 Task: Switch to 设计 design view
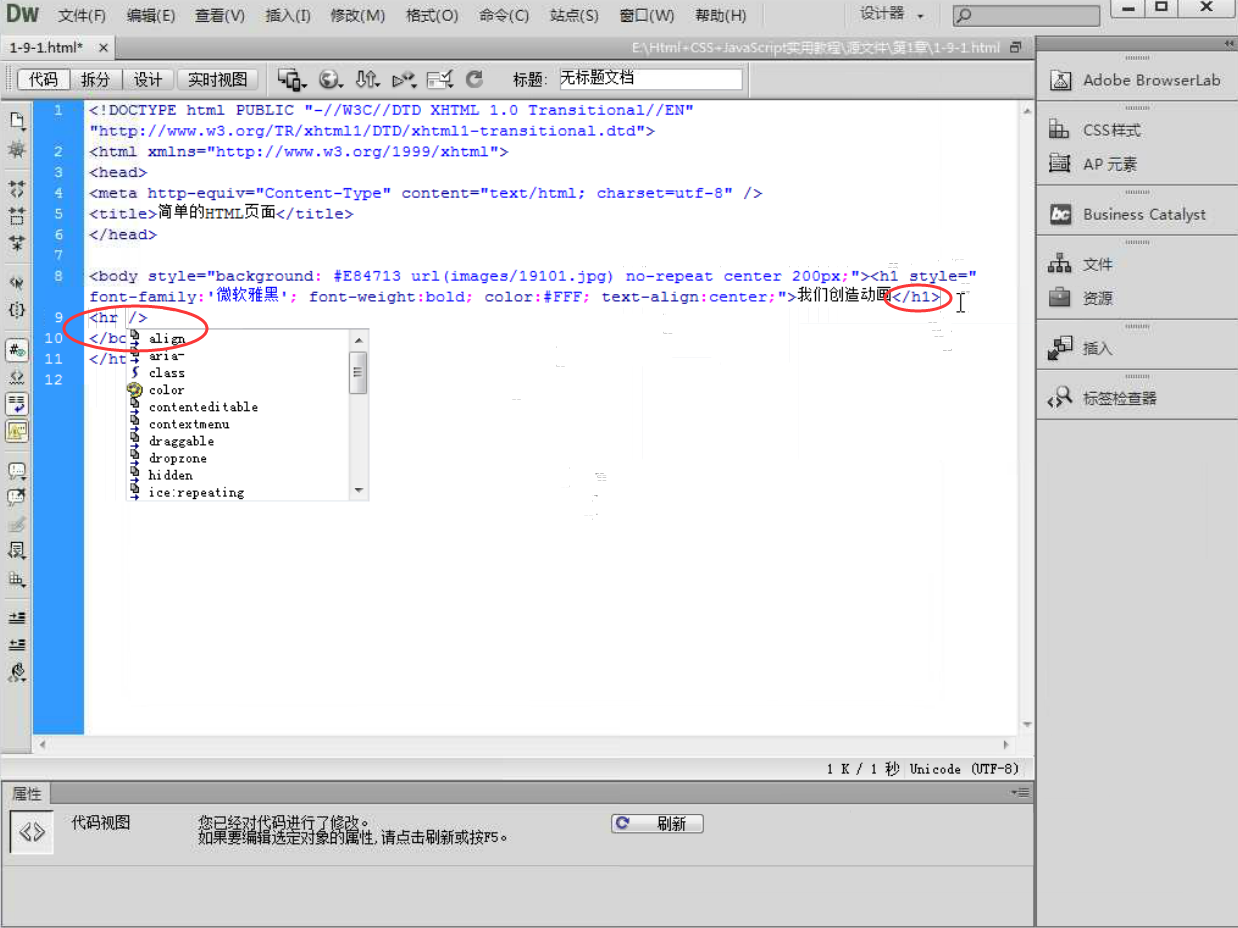point(148,80)
